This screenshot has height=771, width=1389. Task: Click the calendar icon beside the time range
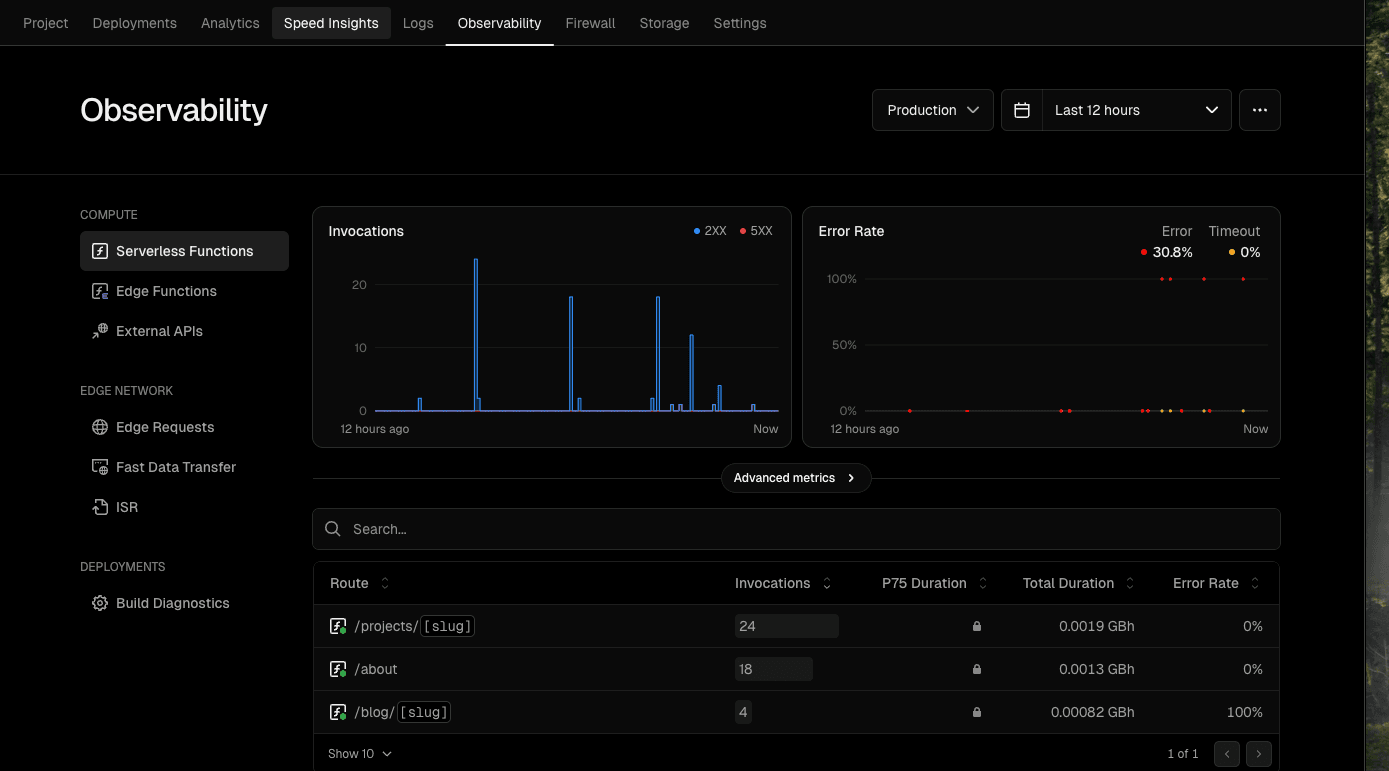click(1021, 110)
